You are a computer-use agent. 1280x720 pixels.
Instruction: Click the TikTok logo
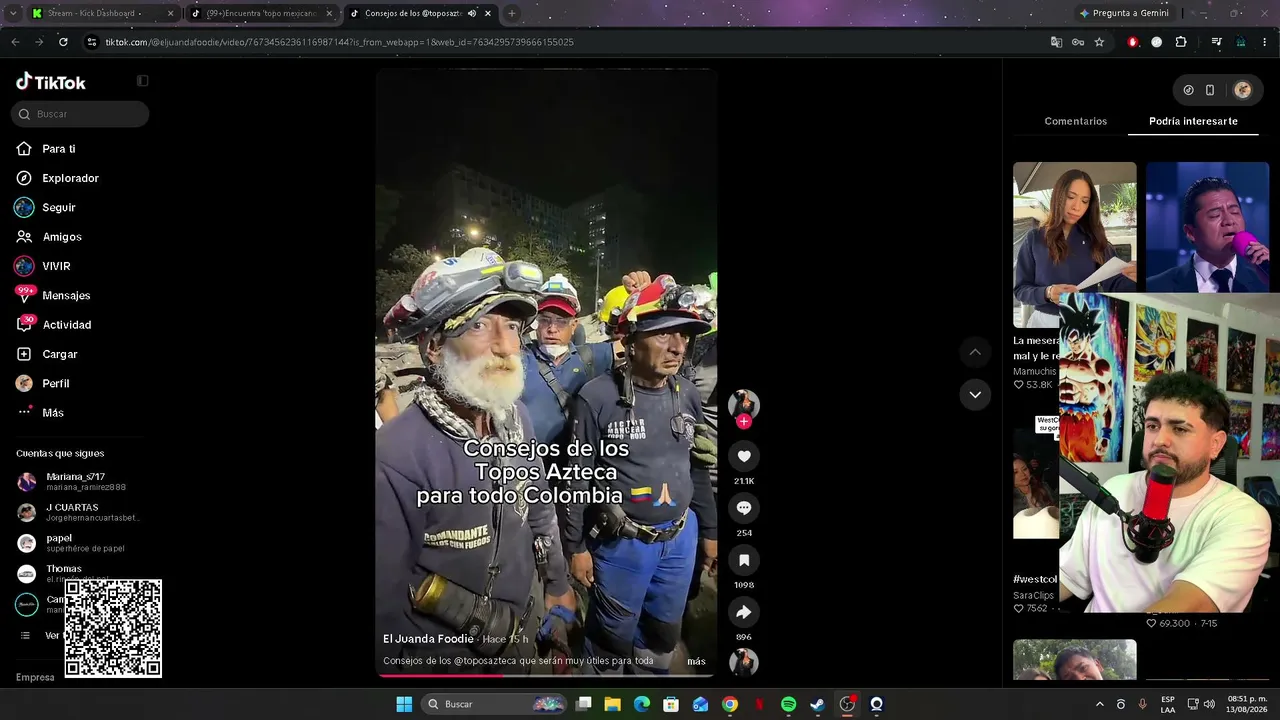click(51, 82)
